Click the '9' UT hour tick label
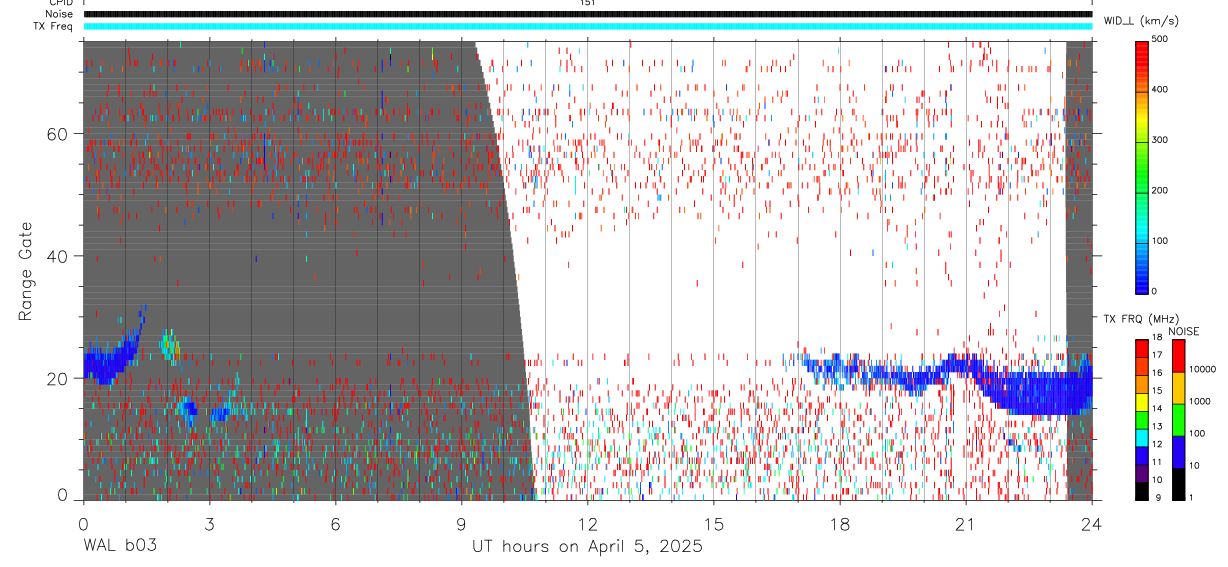Screen dimensions: 1228x567 click(461, 523)
